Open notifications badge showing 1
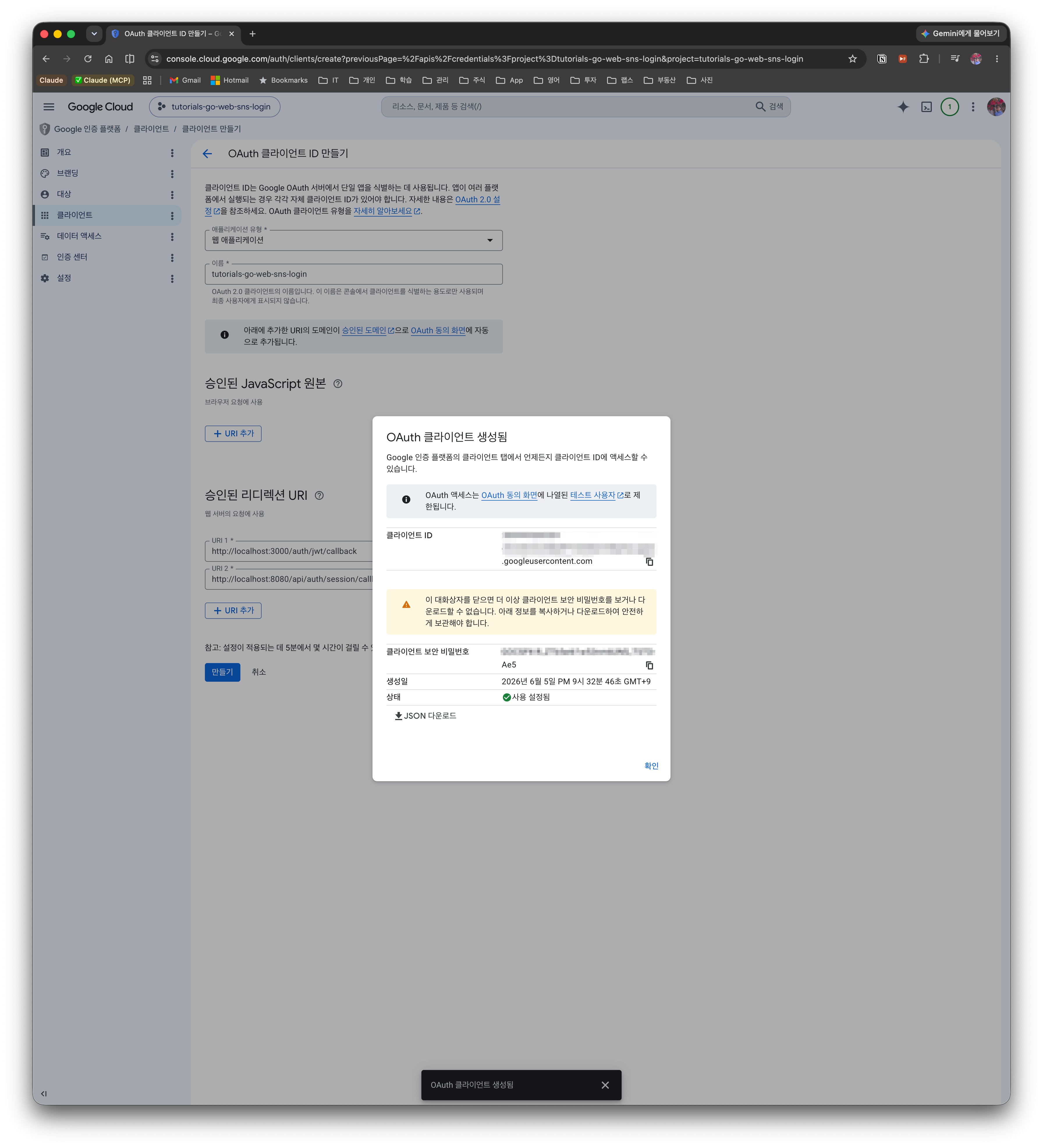Screen dimensions: 1043x1148 [x=950, y=107]
